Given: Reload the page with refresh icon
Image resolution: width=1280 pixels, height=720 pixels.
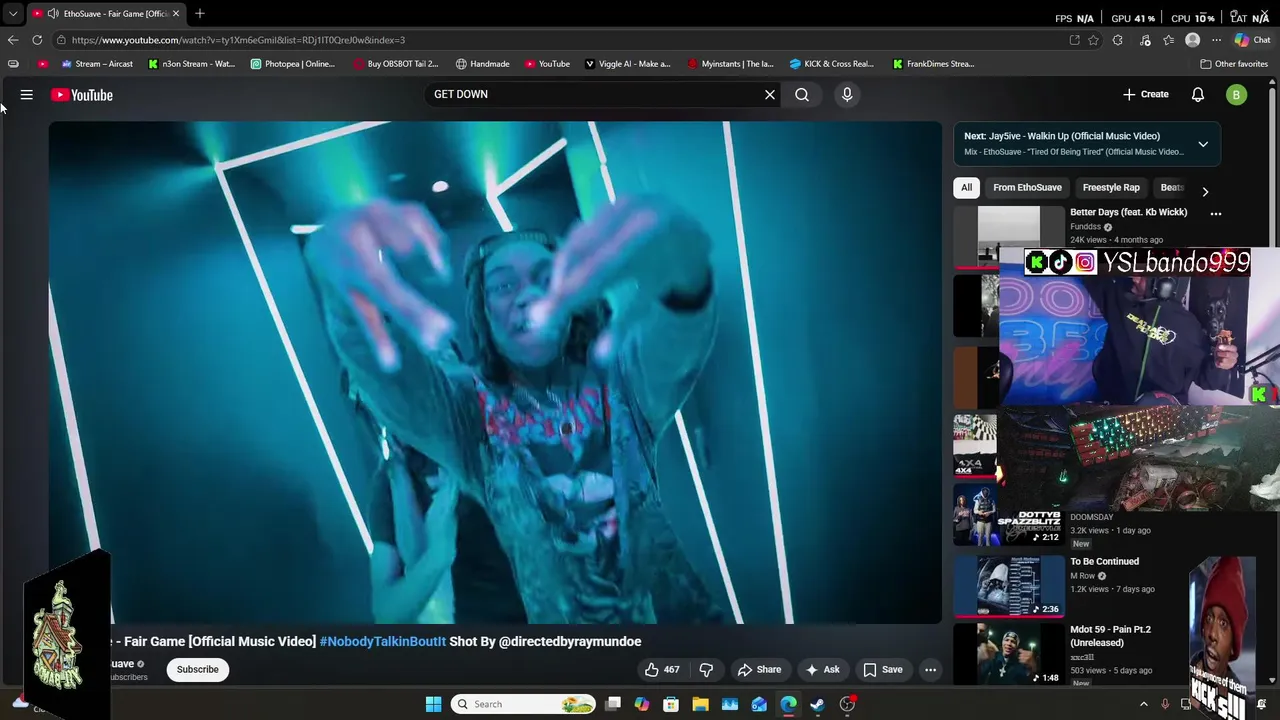Looking at the screenshot, I should (37, 40).
